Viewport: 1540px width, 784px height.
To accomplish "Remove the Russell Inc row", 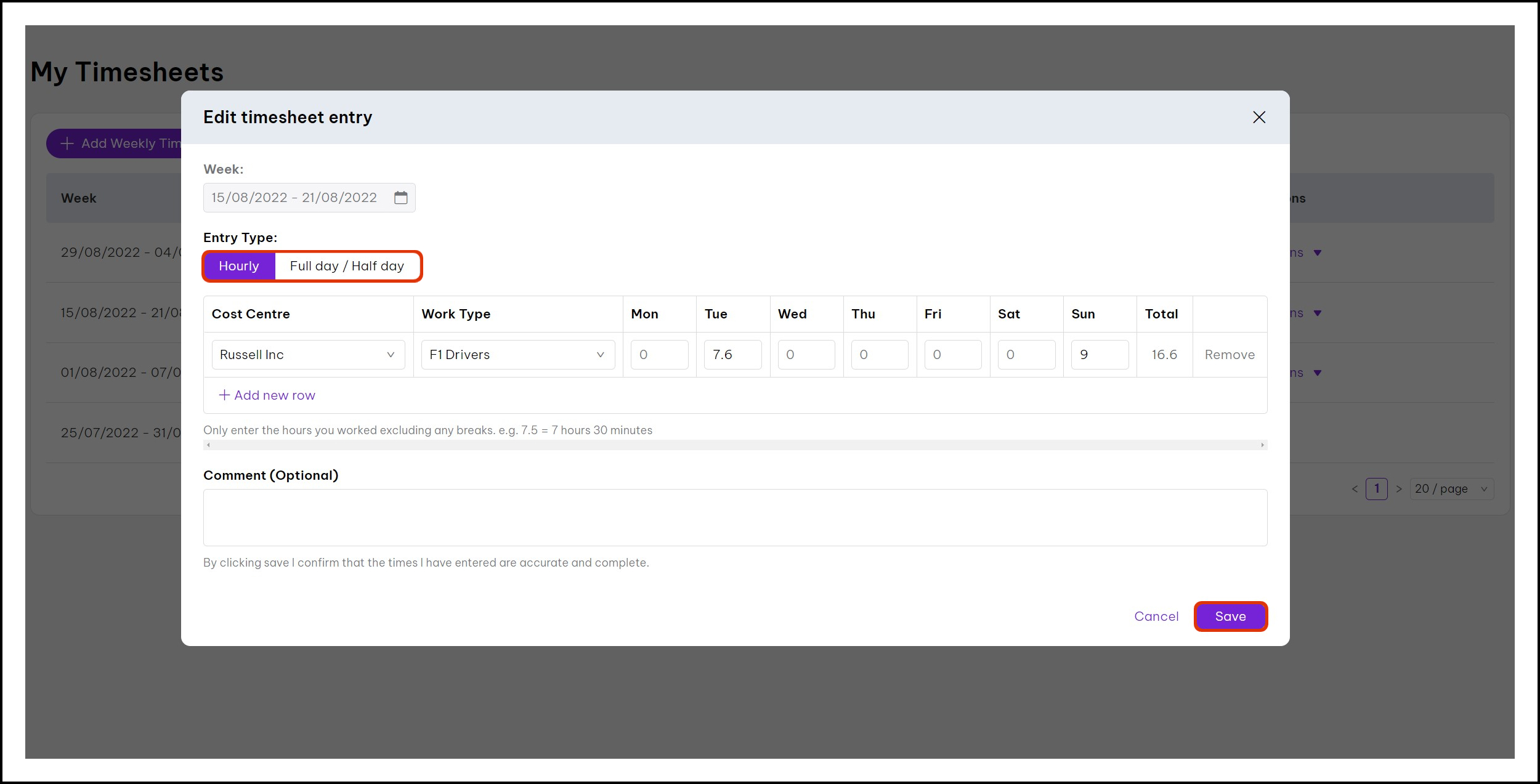I will 1229,355.
